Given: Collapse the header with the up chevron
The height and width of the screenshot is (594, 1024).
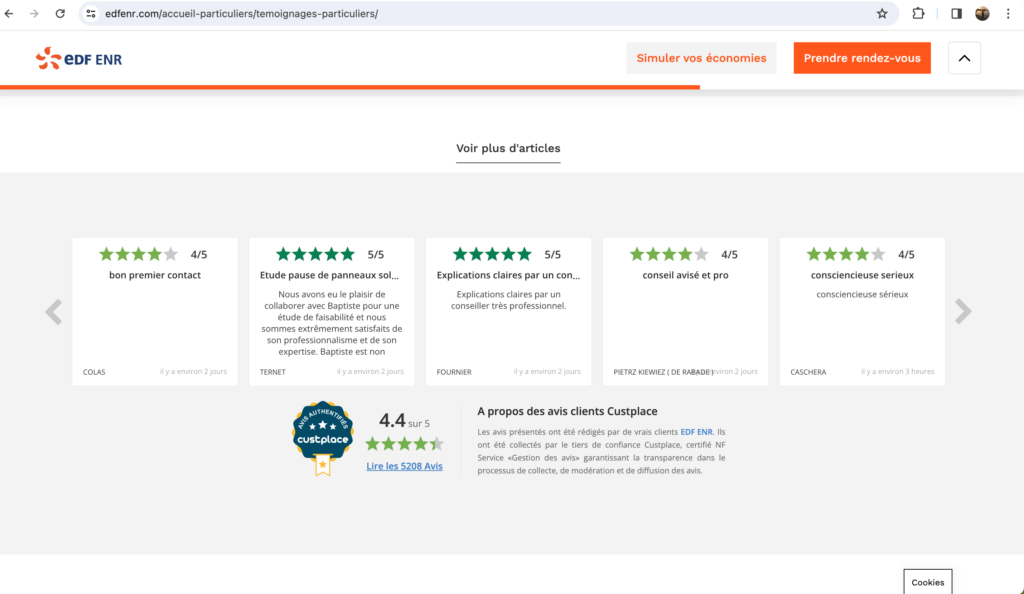Looking at the screenshot, I should (963, 58).
